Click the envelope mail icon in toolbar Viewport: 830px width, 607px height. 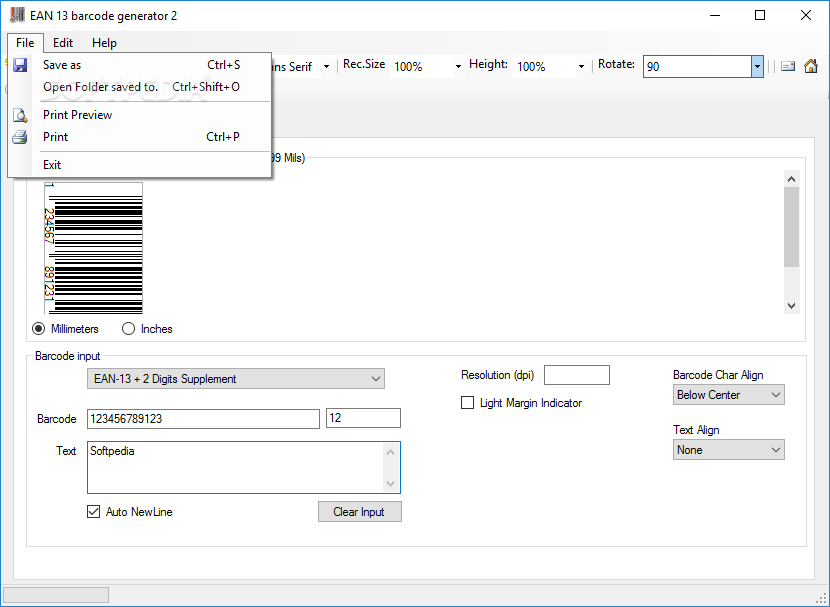pos(788,66)
